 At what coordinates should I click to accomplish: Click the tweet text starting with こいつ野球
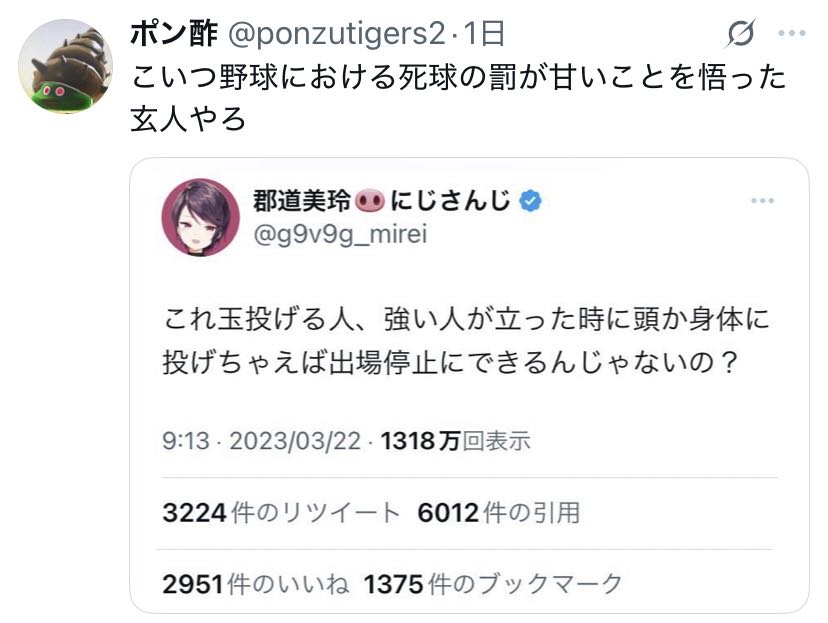pos(458,97)
